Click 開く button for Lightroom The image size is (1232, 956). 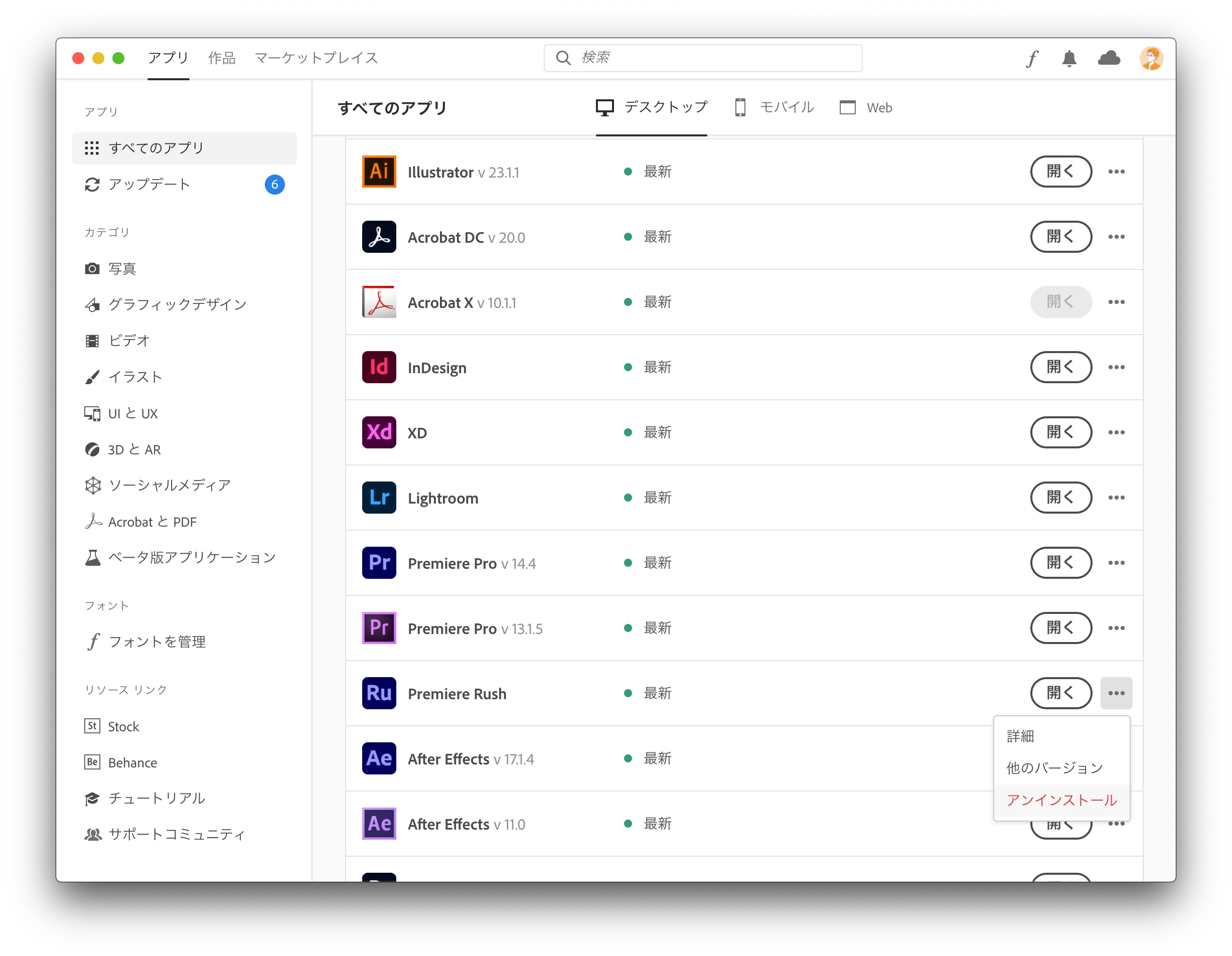click(1060, 498)
